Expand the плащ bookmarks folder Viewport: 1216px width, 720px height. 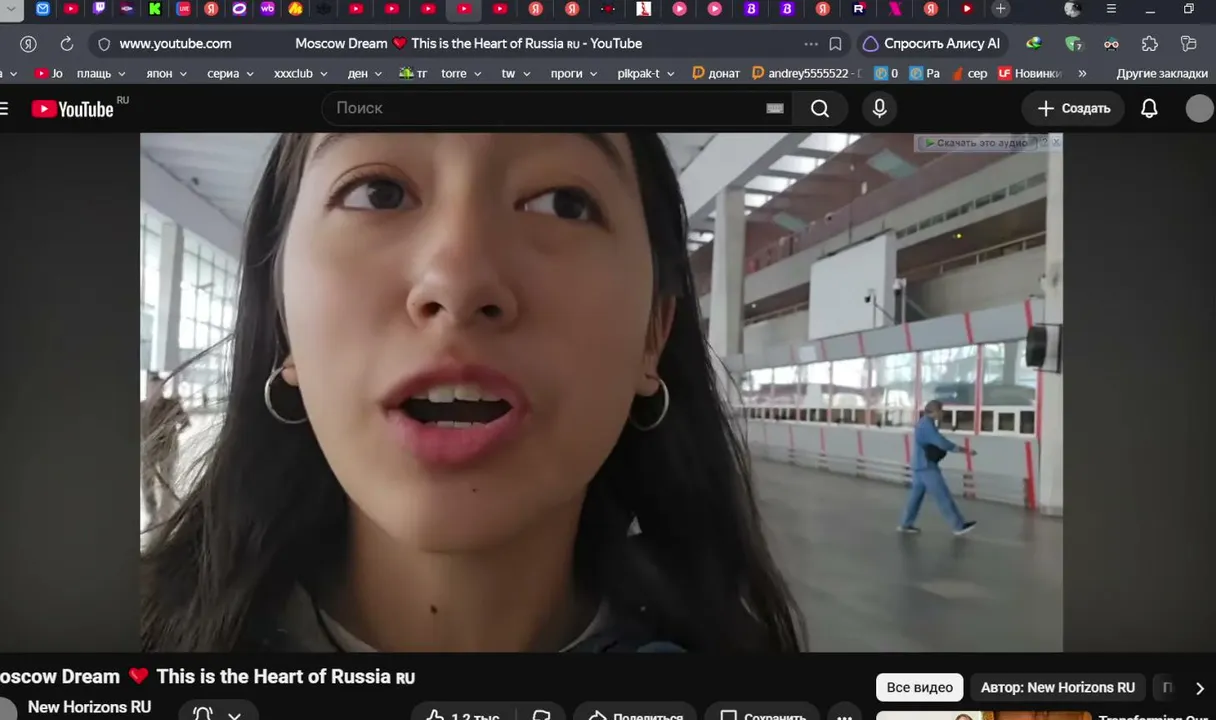pyautogui.click(x=101, y=74)
